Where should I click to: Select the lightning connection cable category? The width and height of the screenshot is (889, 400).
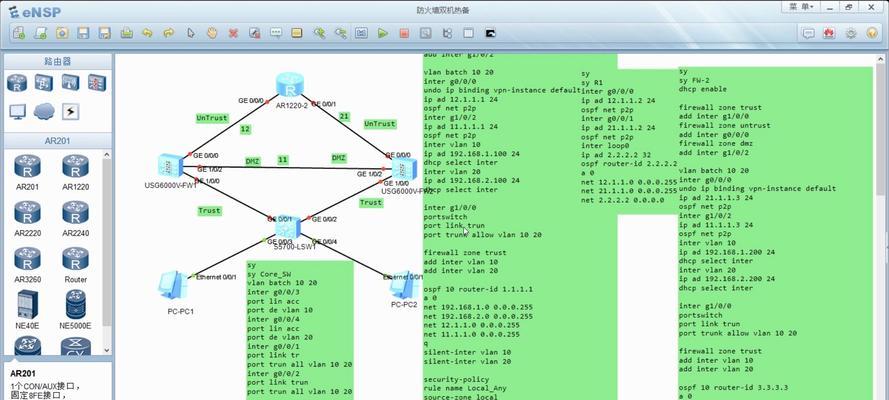70,112
